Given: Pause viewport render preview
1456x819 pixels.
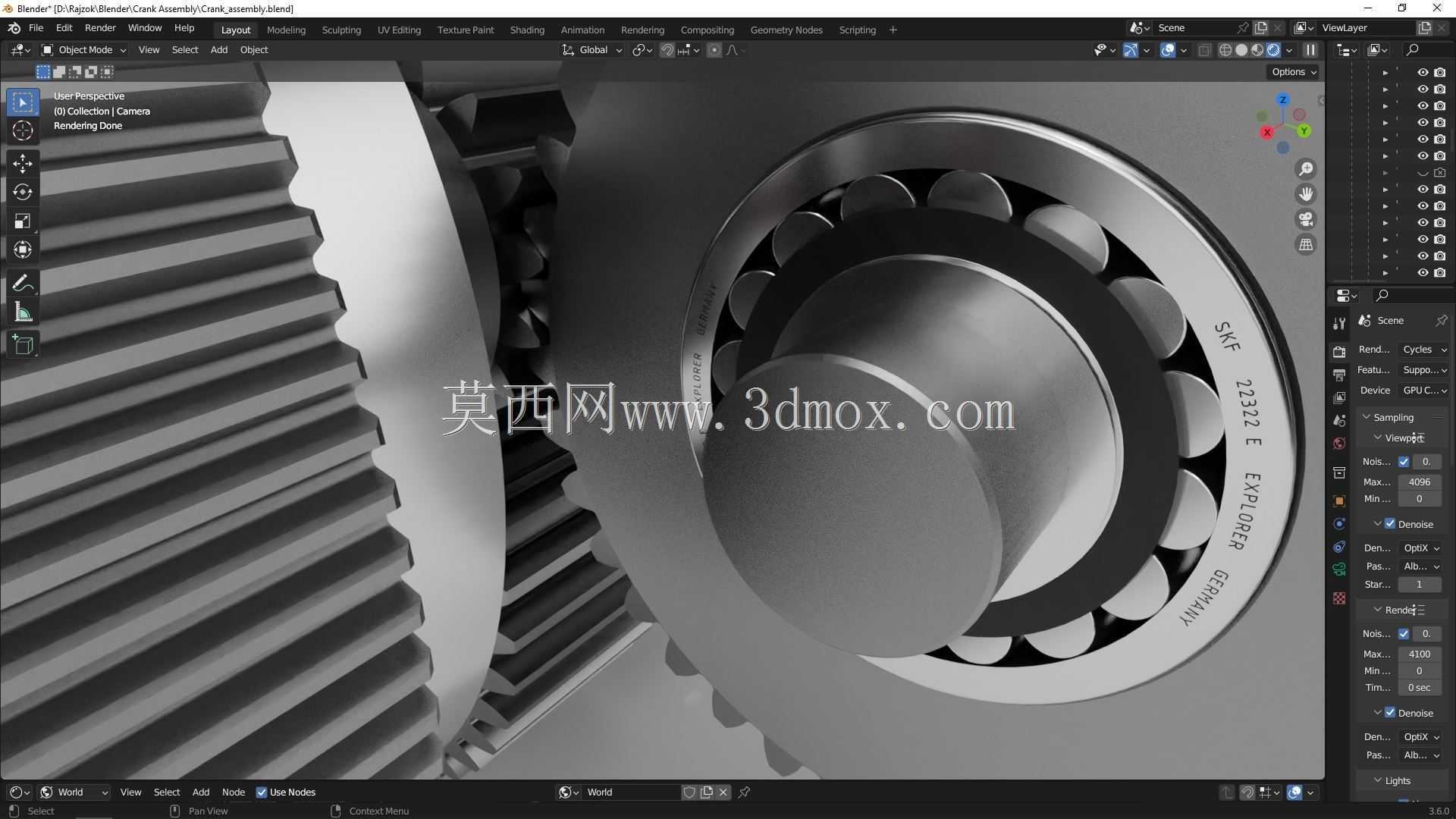Looking at the screenshot, I should click(x=1310, y=50).
